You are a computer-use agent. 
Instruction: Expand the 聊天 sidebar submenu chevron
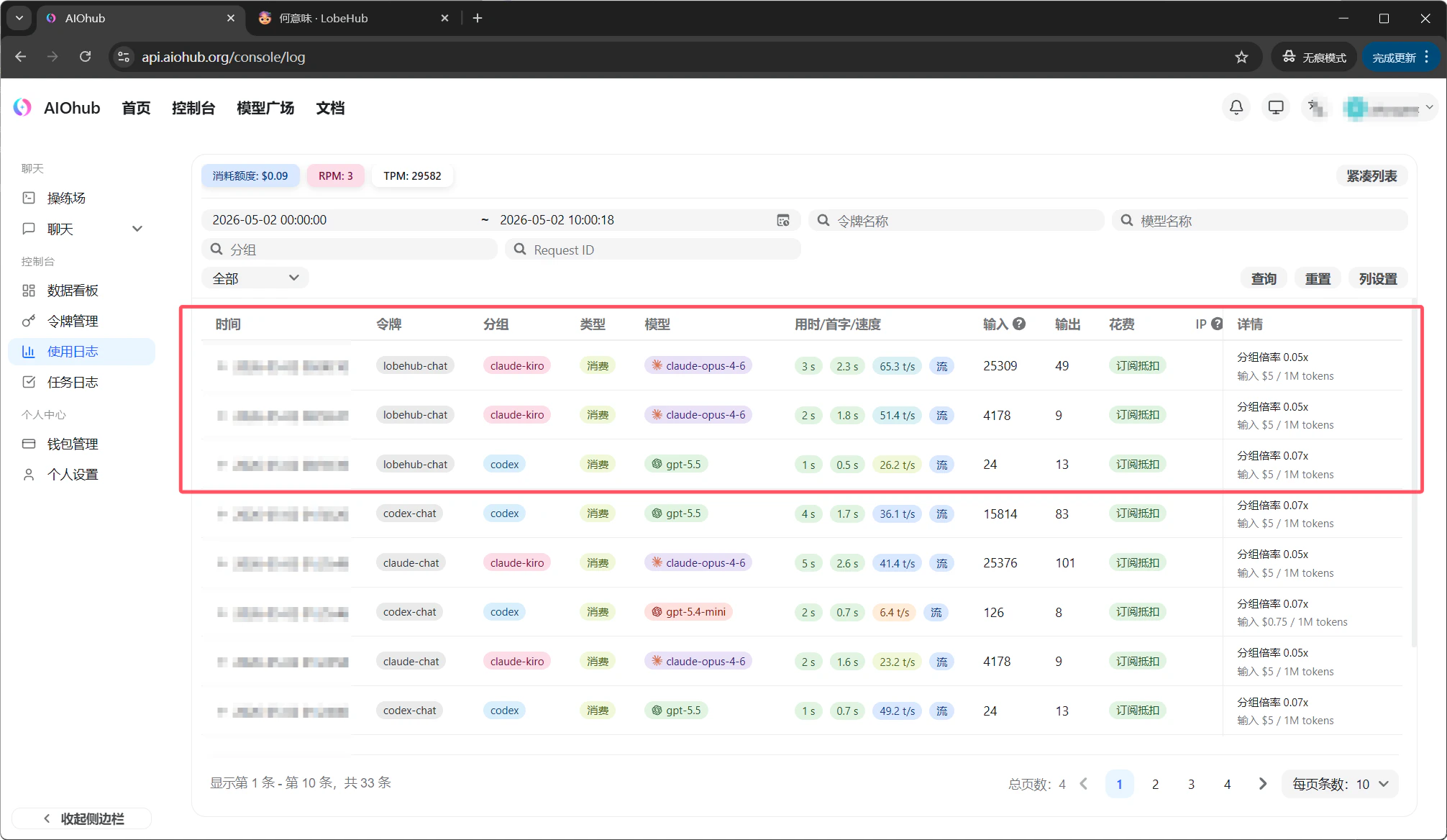click(x=137, y=229)
